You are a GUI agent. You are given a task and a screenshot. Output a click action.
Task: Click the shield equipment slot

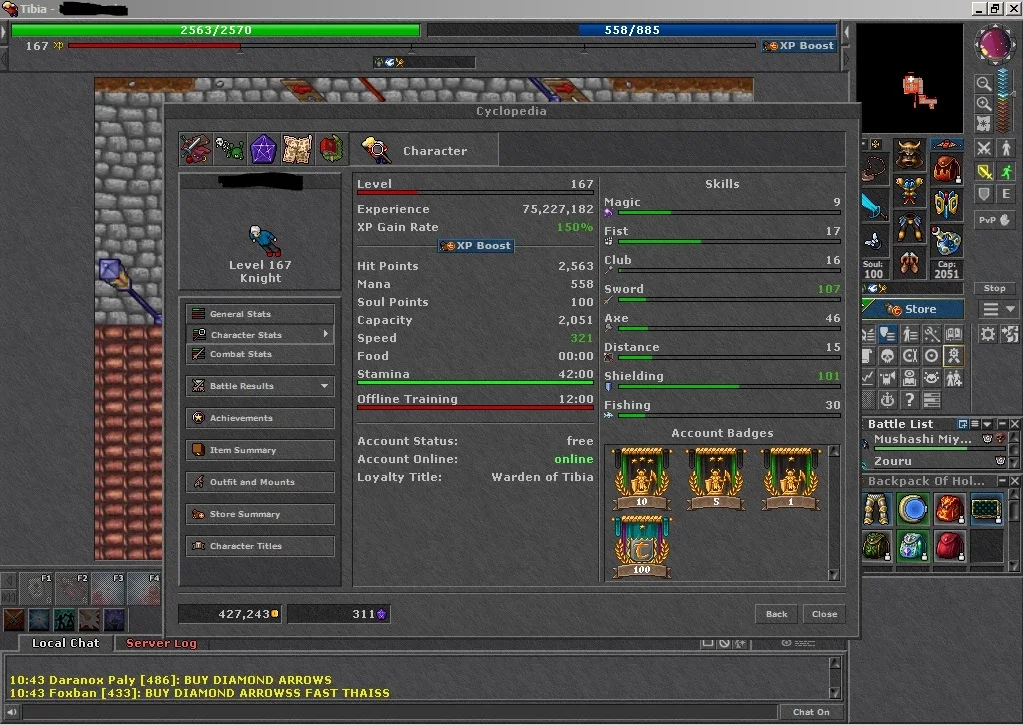[x=946, y=205]
